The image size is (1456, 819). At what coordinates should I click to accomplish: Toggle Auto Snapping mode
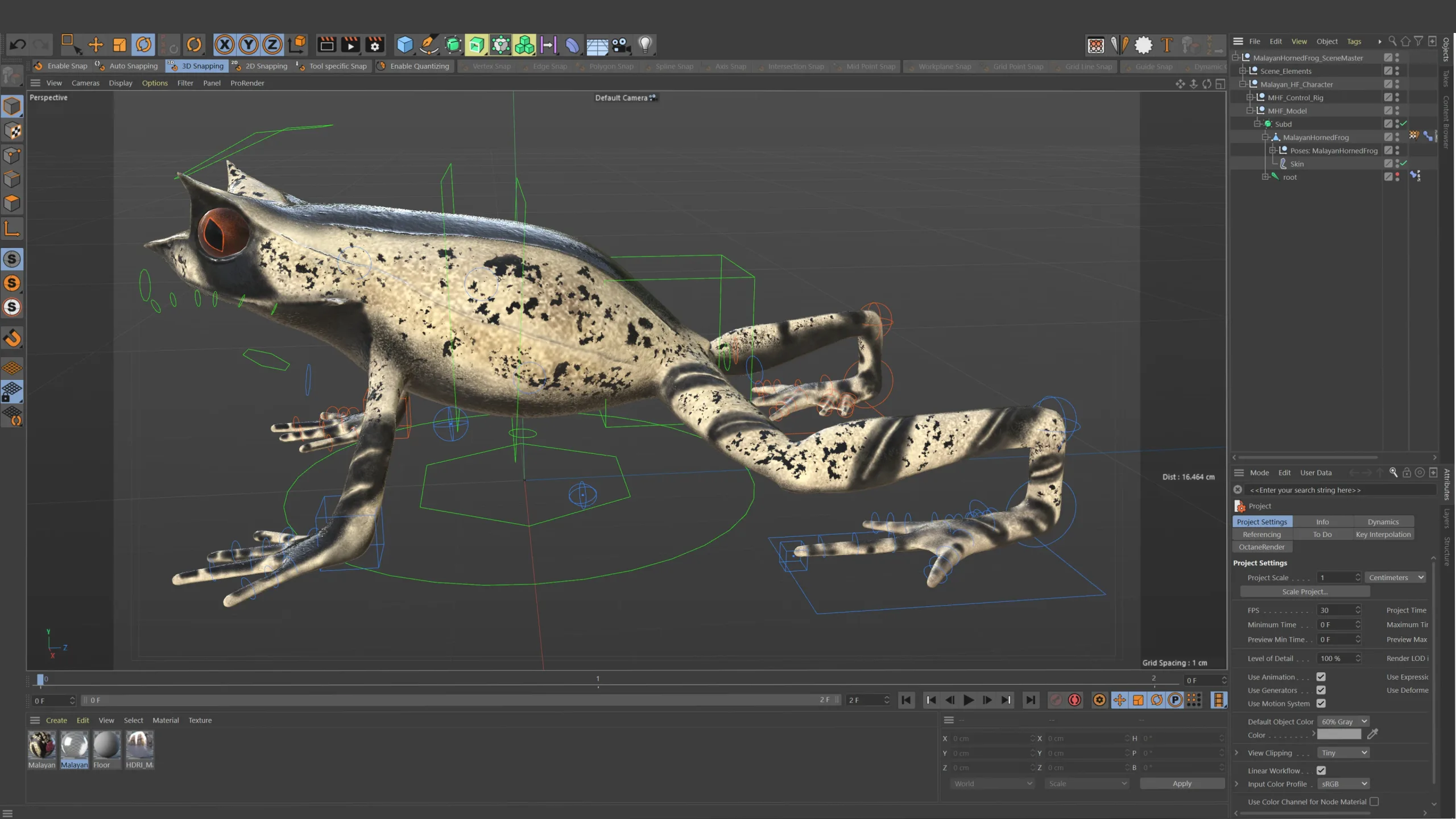[126, 66]
